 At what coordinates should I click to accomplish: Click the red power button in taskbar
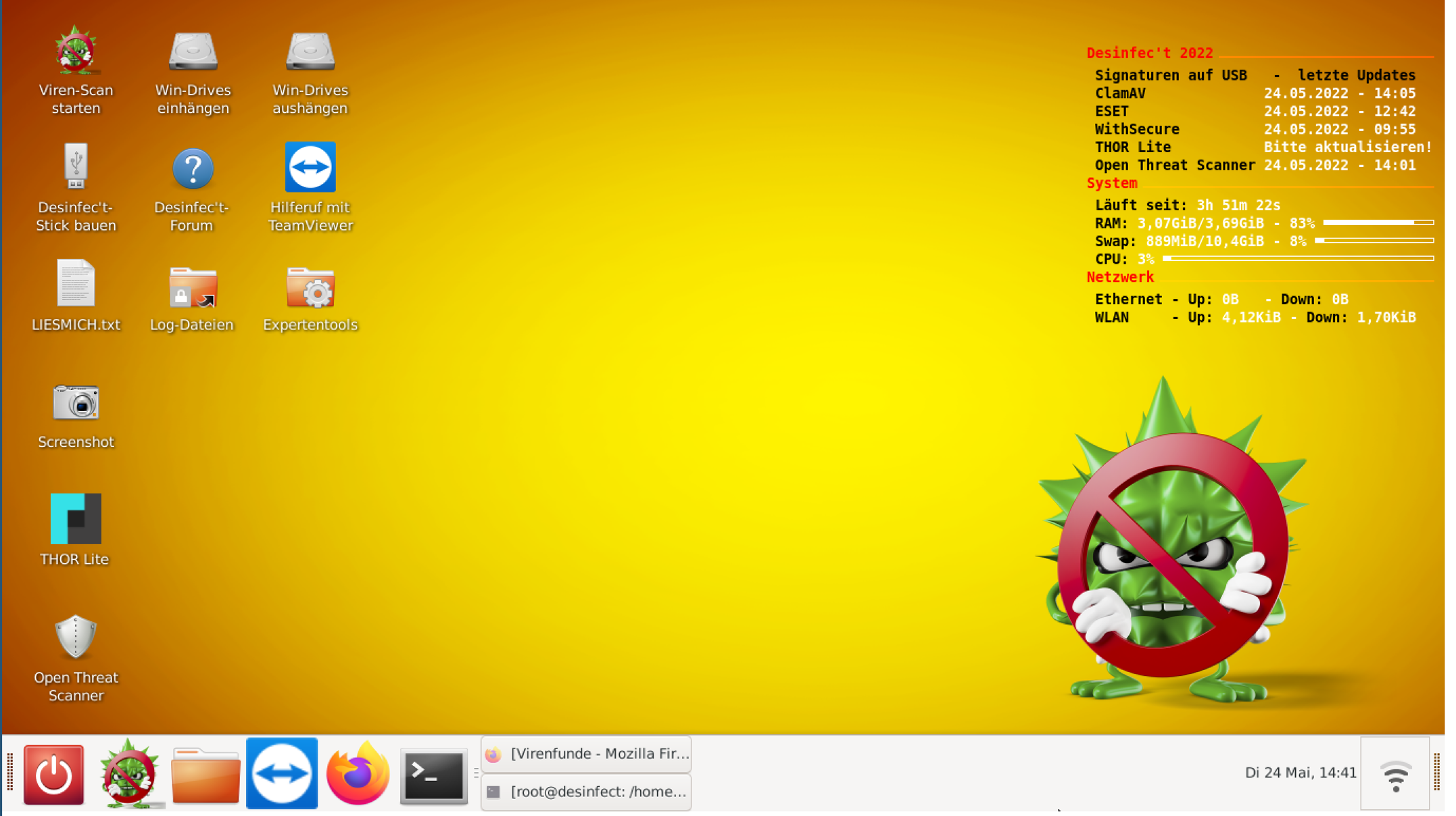coord(53,774)
